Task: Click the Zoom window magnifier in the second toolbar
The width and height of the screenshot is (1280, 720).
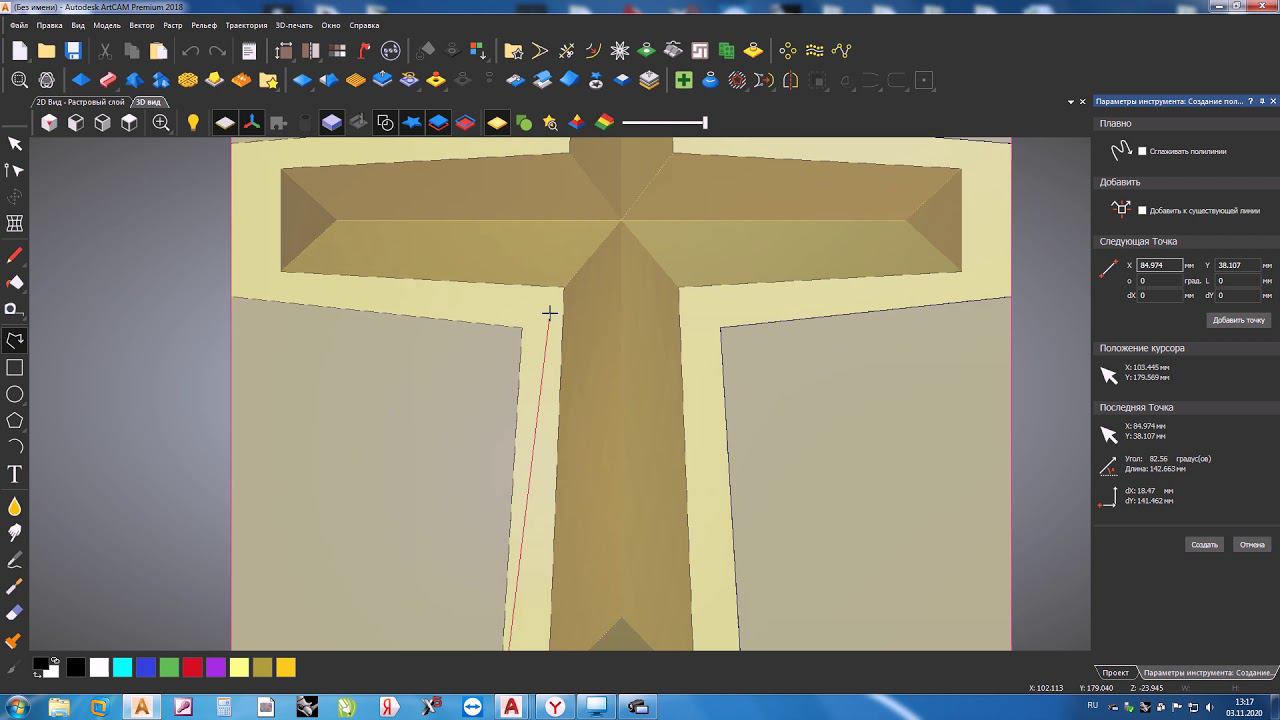Action: coord(20,80)
